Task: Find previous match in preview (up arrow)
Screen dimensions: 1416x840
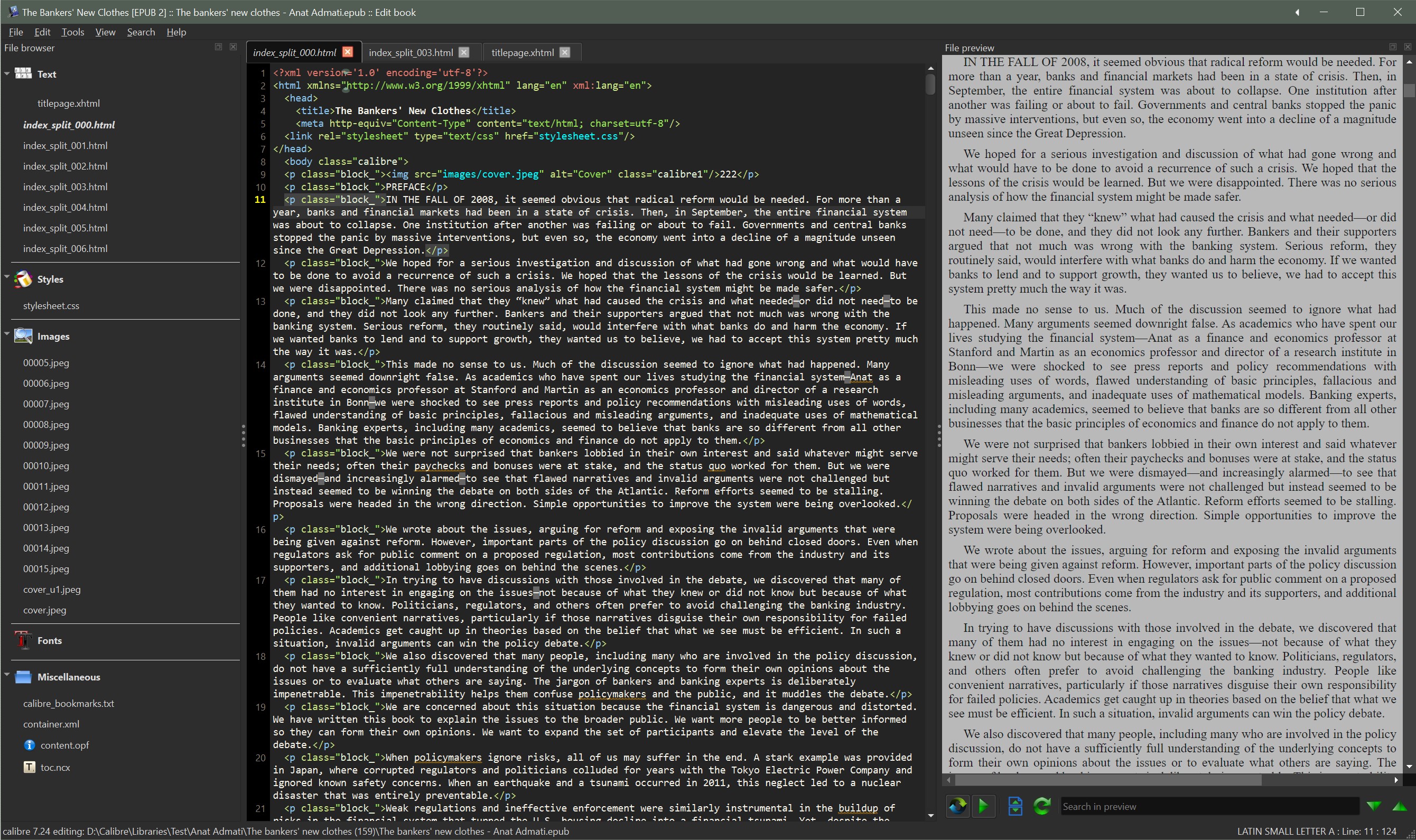Action: pos(1399,806)
